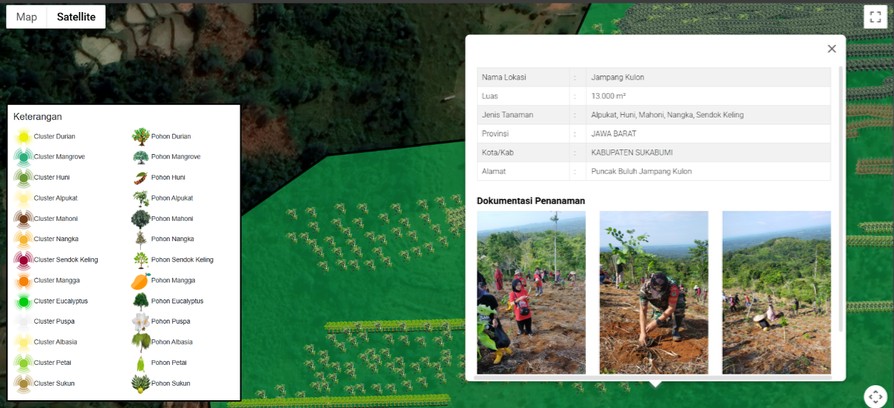Click the Cluster Mangrove legend icon
Image resolution: width=894 pixels, height=408 pixels.
23,157
